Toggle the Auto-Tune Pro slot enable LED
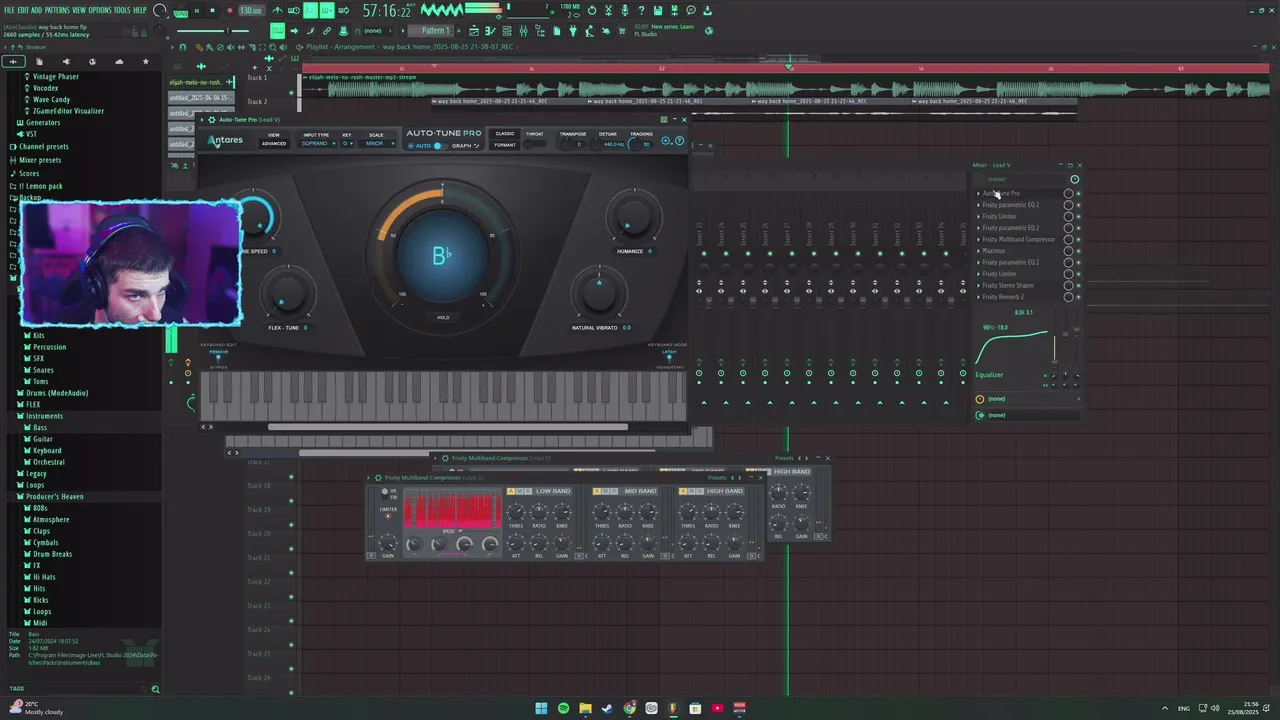The height and width of the screenshot is (720, 1280). pyautogui.click(x=1078, y=193)
